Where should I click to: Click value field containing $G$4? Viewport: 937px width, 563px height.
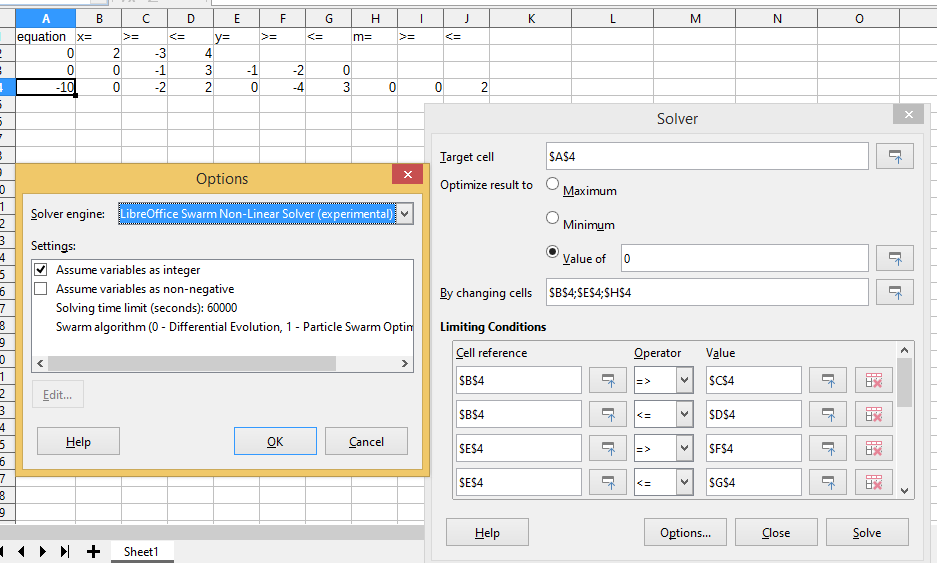coord(754,482)
